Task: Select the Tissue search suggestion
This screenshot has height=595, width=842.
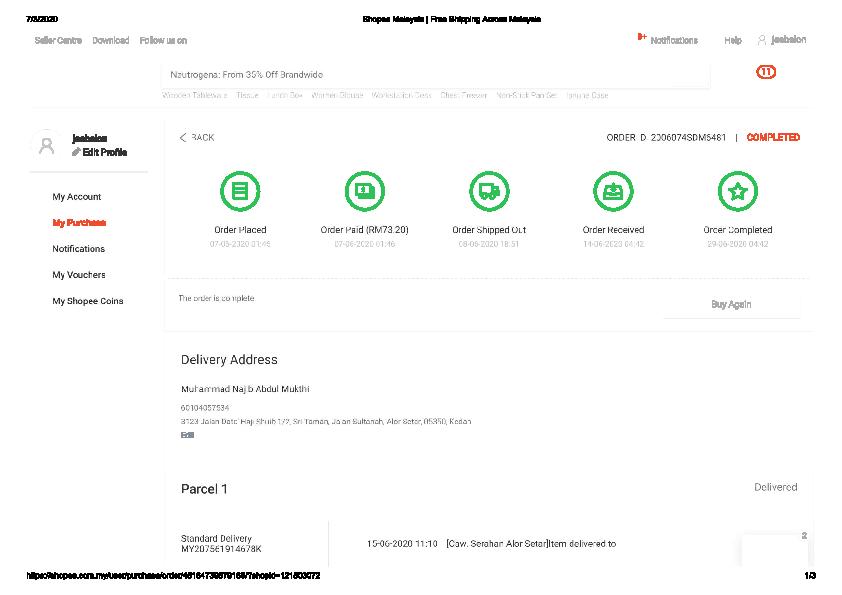Action: [247, 95]
